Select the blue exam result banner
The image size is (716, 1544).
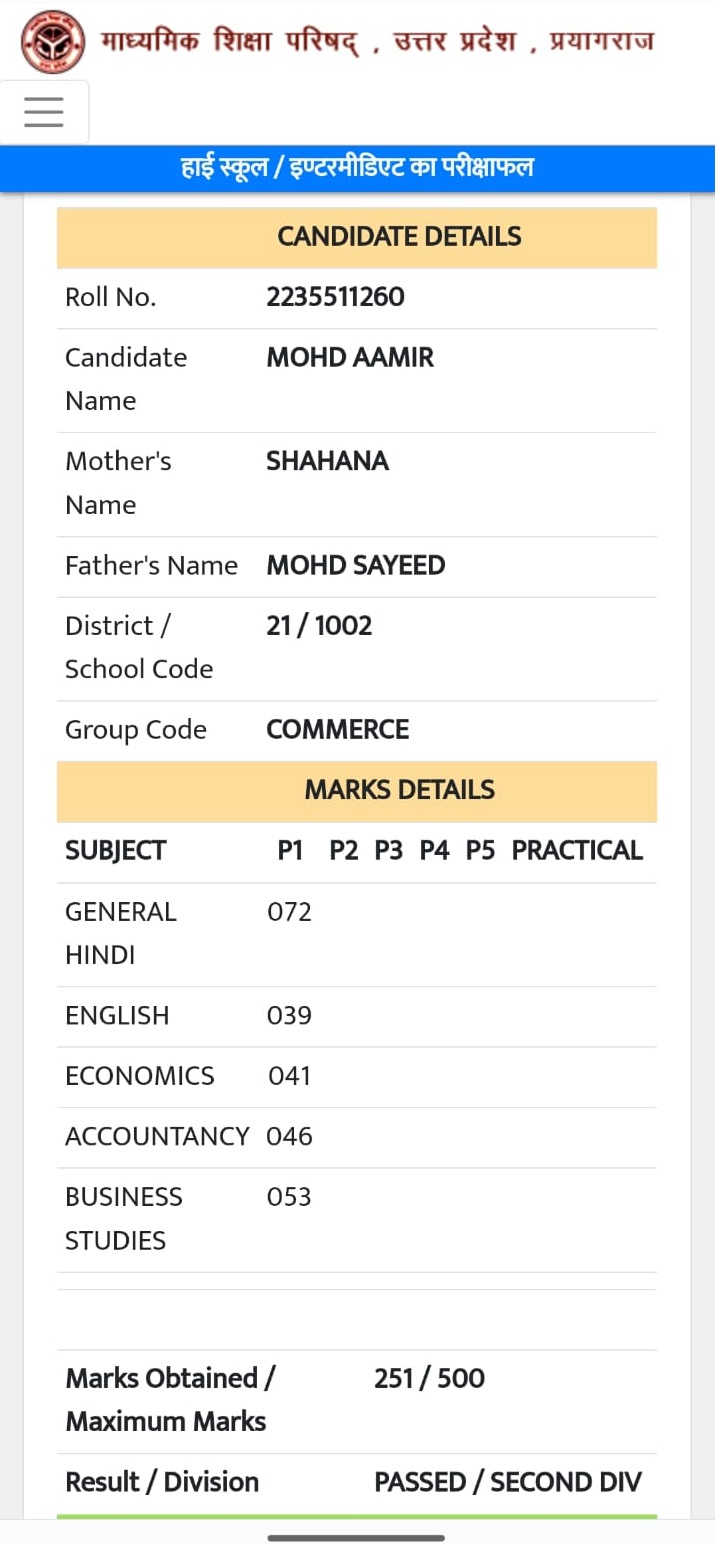358,168
